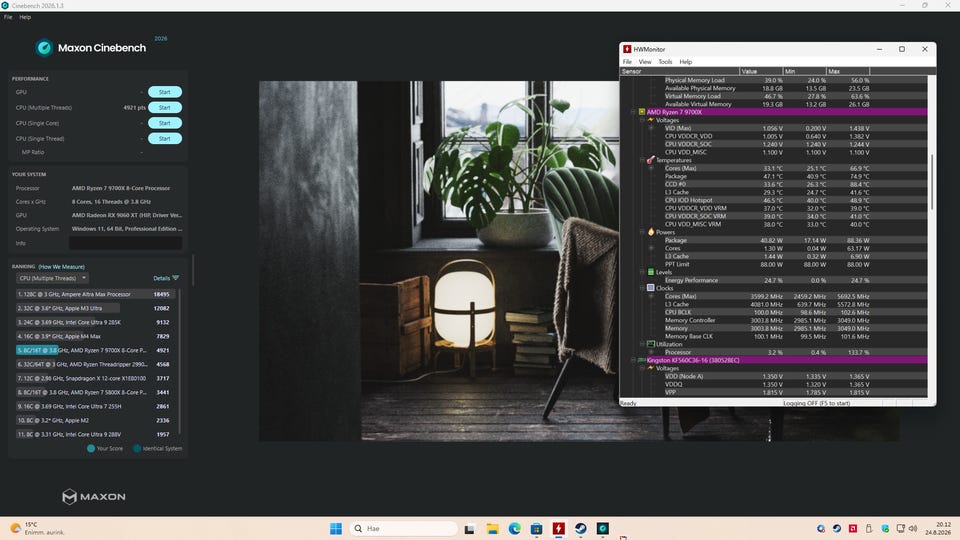
Task: Open HWMonitor View menu
Action: pyautogui.click(x=645, y=62)
